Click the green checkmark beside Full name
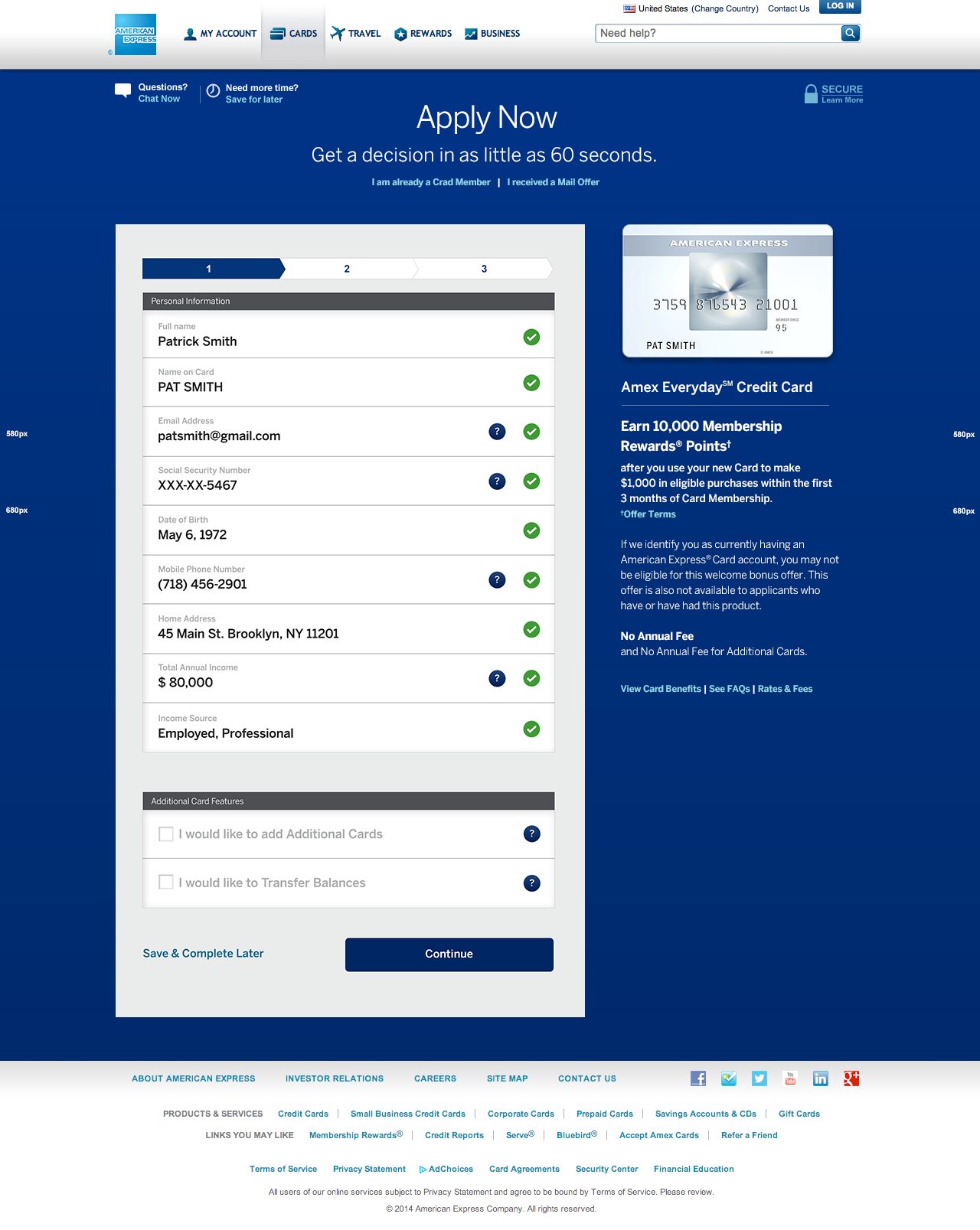The image size is (980, 1230). tap(531, 337)
